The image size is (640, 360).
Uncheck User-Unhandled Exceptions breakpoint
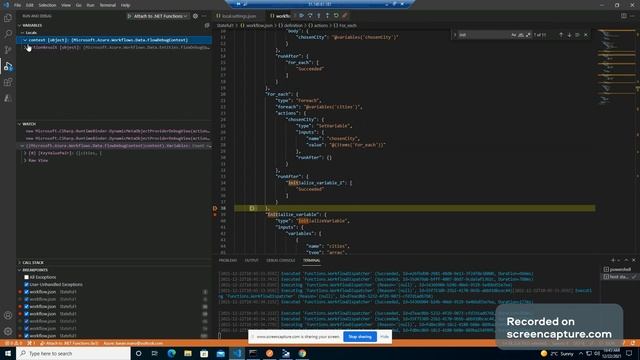(x=27, y=284)
